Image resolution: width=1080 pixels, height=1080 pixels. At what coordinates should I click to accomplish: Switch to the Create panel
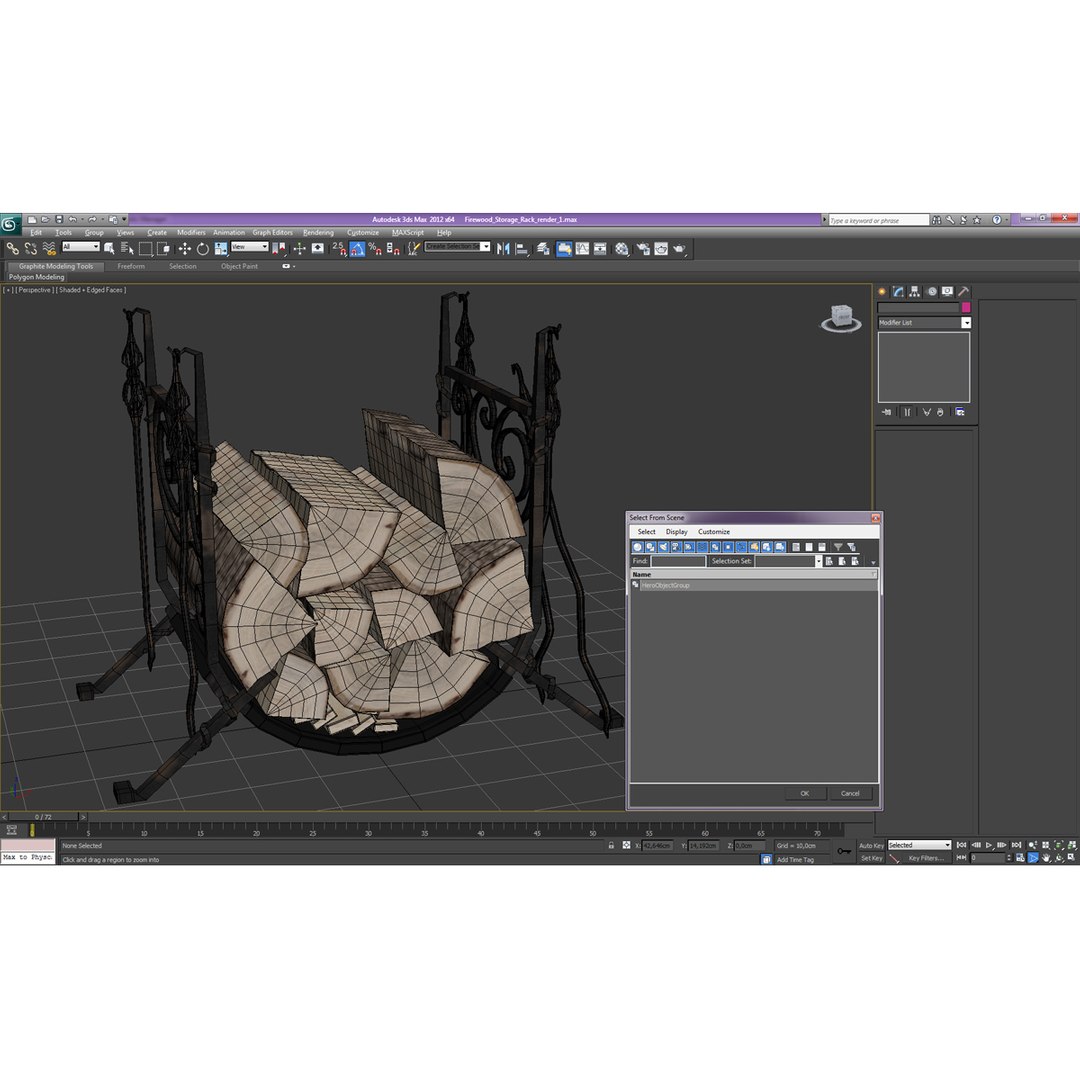pyautogui.click(x=882, y=291)
